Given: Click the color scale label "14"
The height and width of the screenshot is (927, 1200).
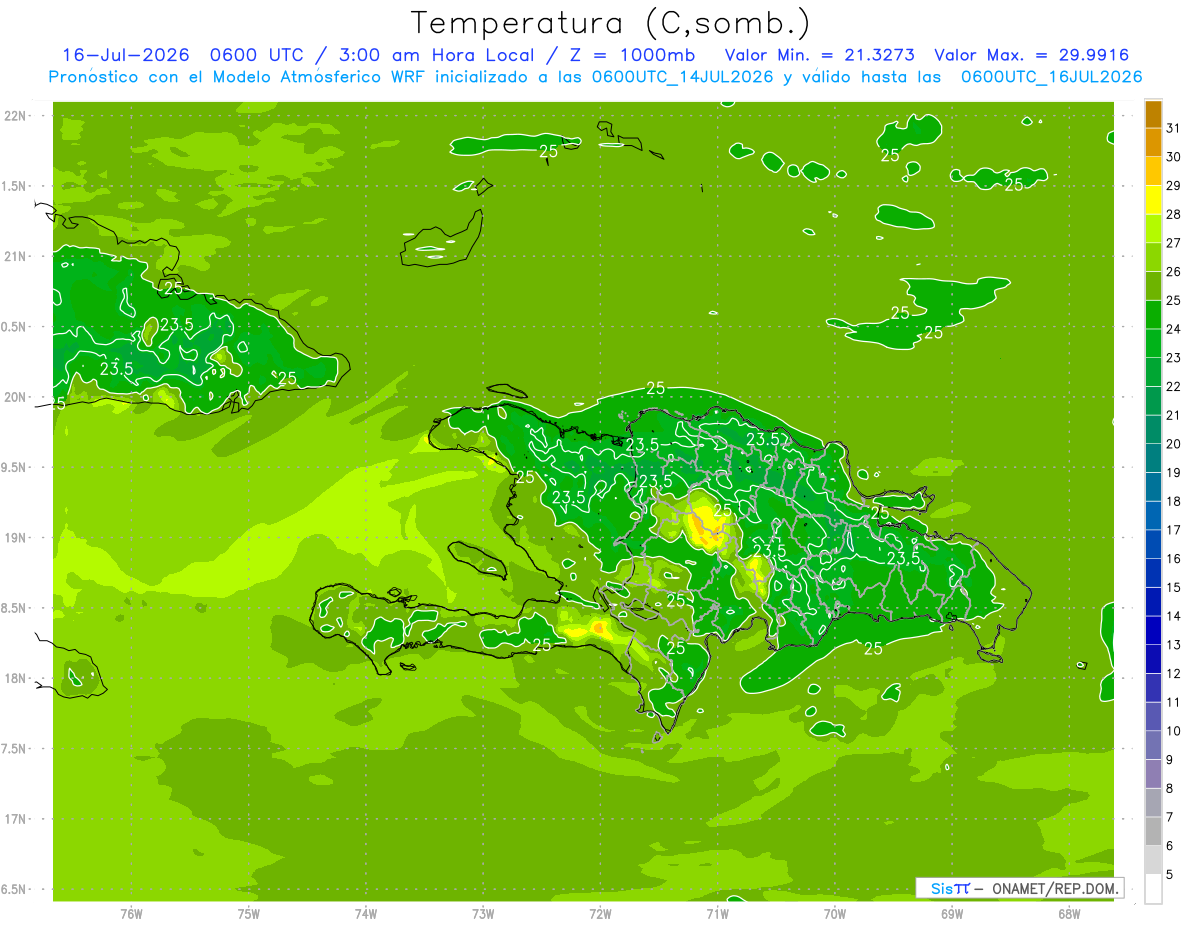Looking at the screenshot, I should [x=1174, y=616].
